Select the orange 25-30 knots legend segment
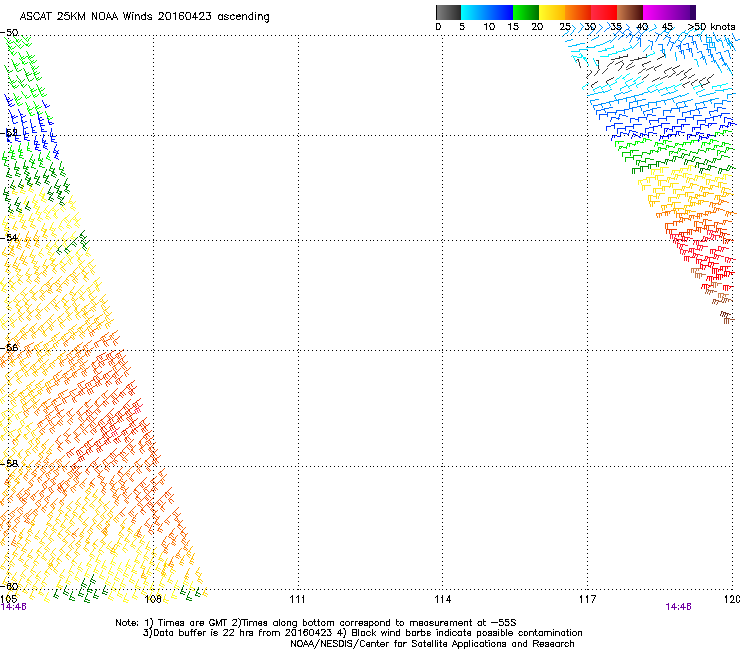Viewport: 740px width, 650px height. [578, 12]
